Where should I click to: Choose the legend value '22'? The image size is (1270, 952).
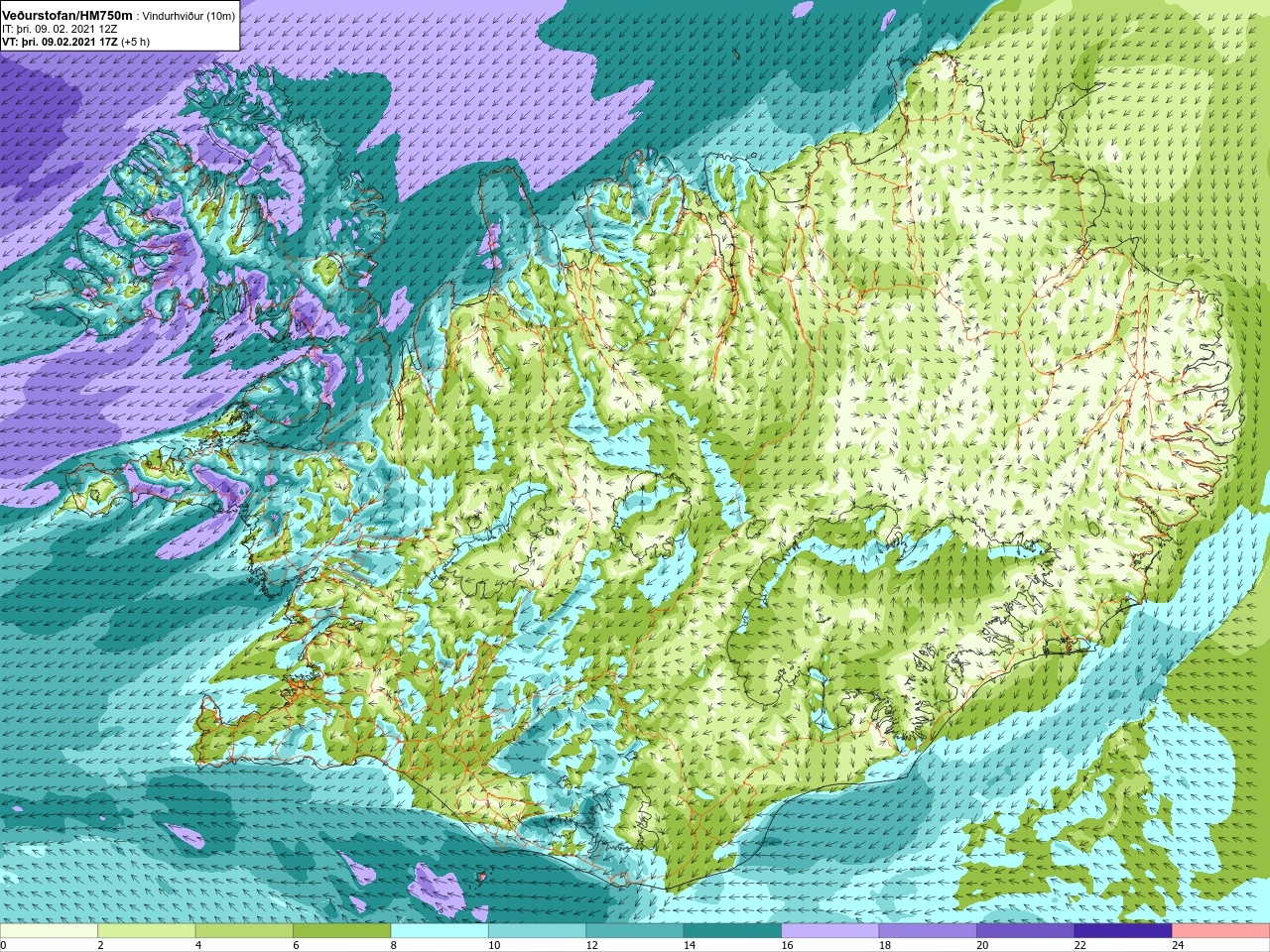pos(1080,945)
